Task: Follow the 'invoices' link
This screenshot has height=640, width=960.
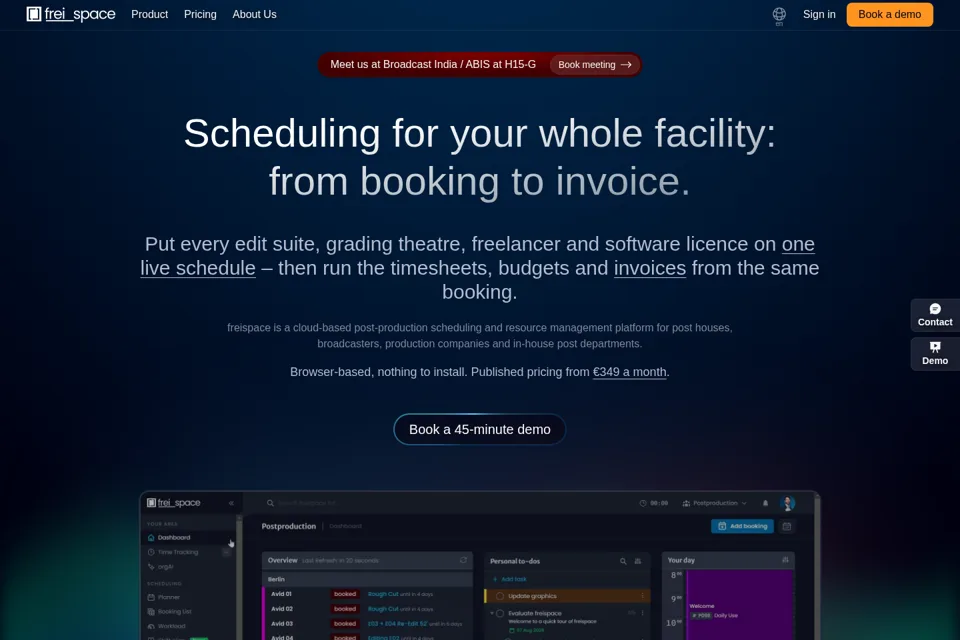Action: (x=650, y=268)
